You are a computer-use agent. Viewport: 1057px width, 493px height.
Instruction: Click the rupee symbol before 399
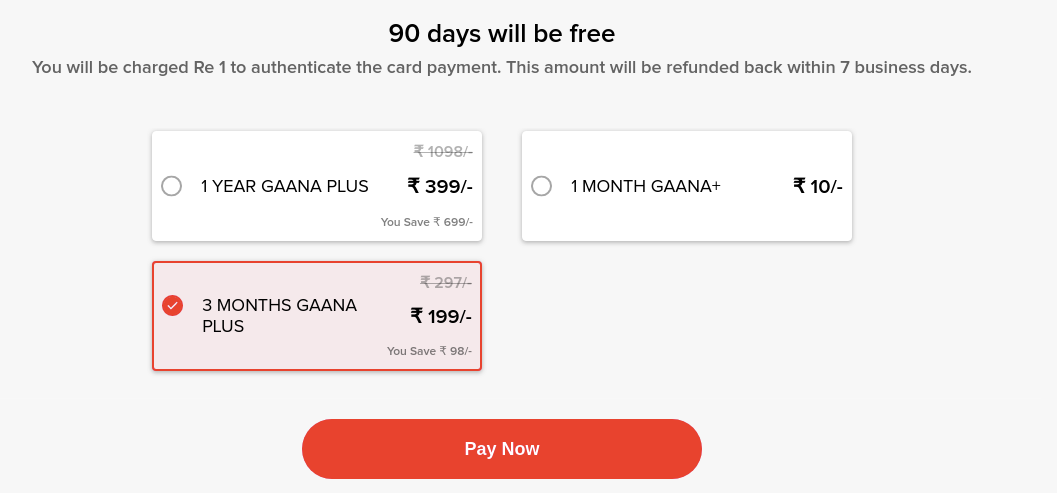point(414,185)
